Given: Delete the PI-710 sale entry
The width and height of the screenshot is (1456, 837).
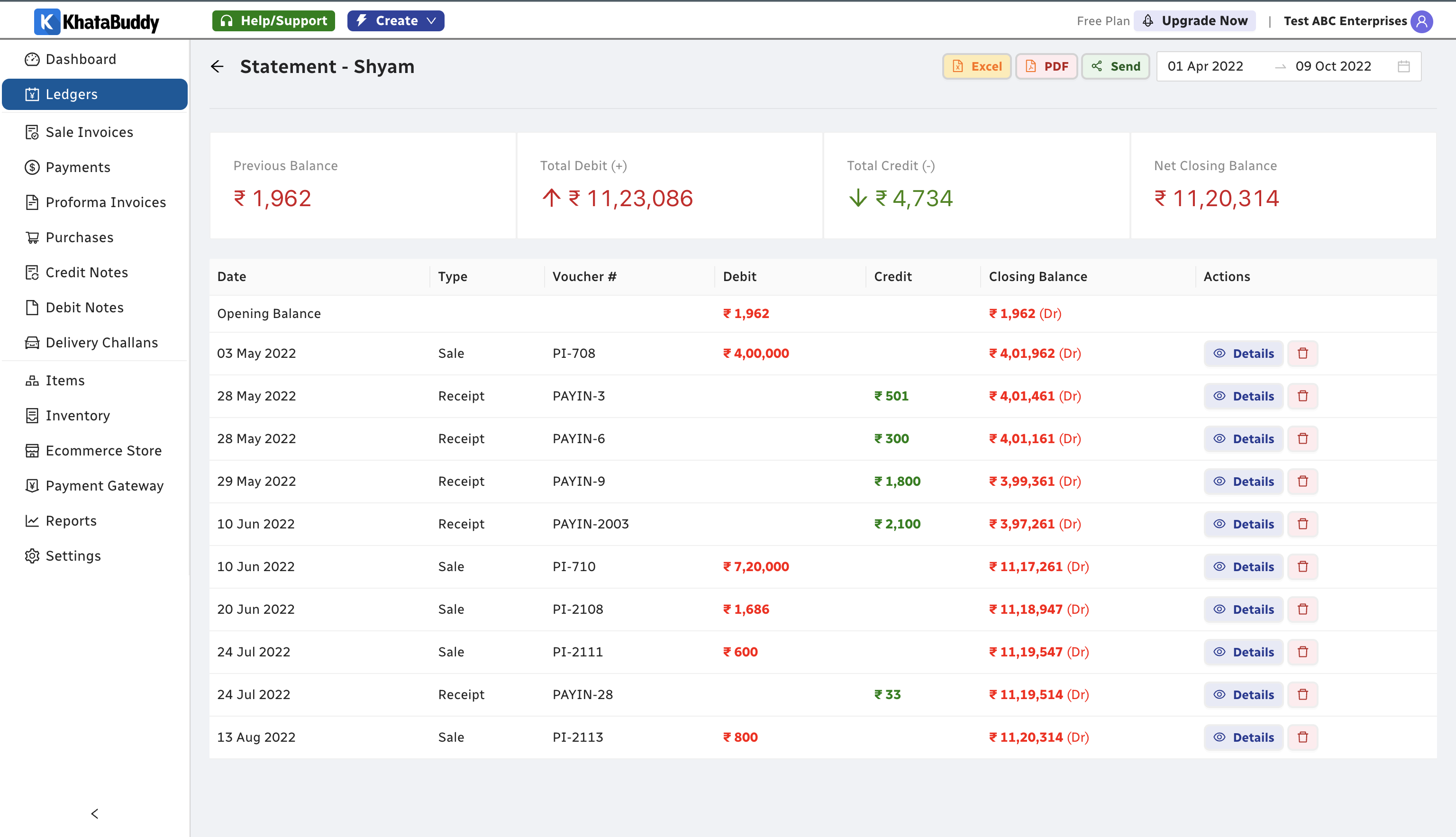Looking at the screenshot, I should point(1302,566).
